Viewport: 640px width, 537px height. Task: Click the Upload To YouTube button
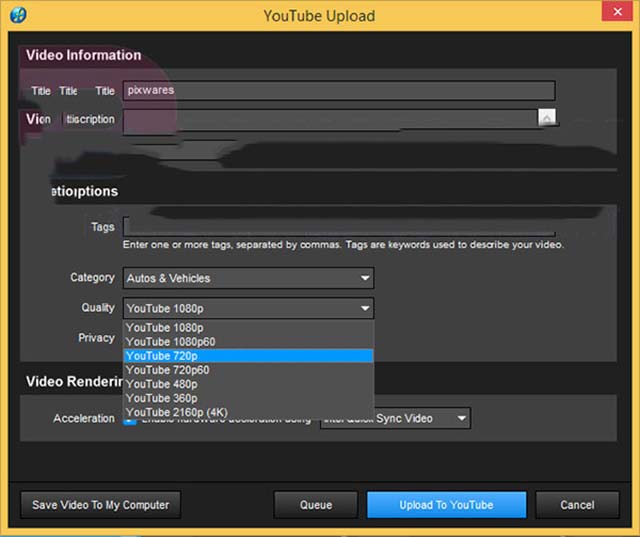[x=446, y=505]
